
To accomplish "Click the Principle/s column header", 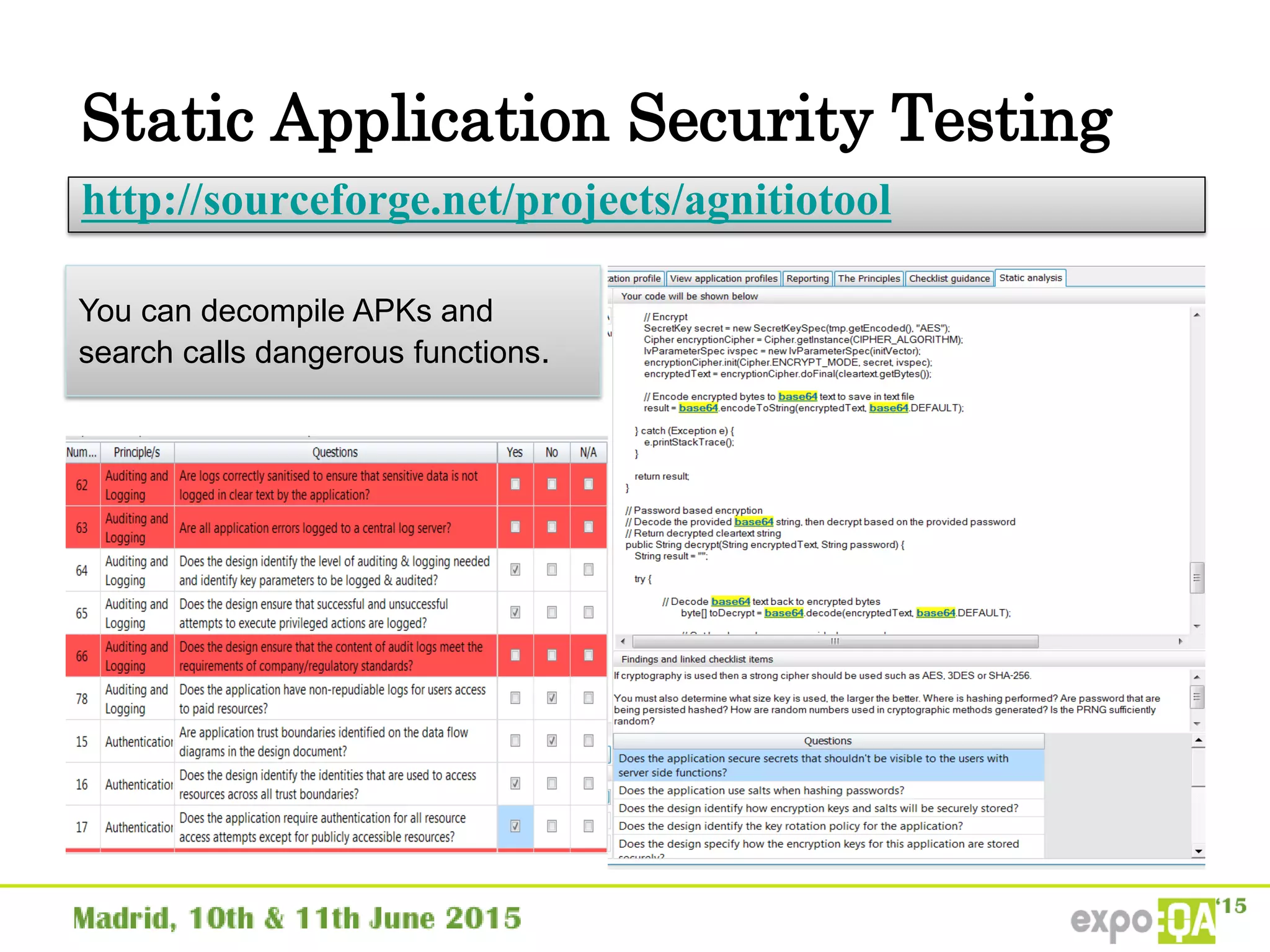I will (136, 452).
